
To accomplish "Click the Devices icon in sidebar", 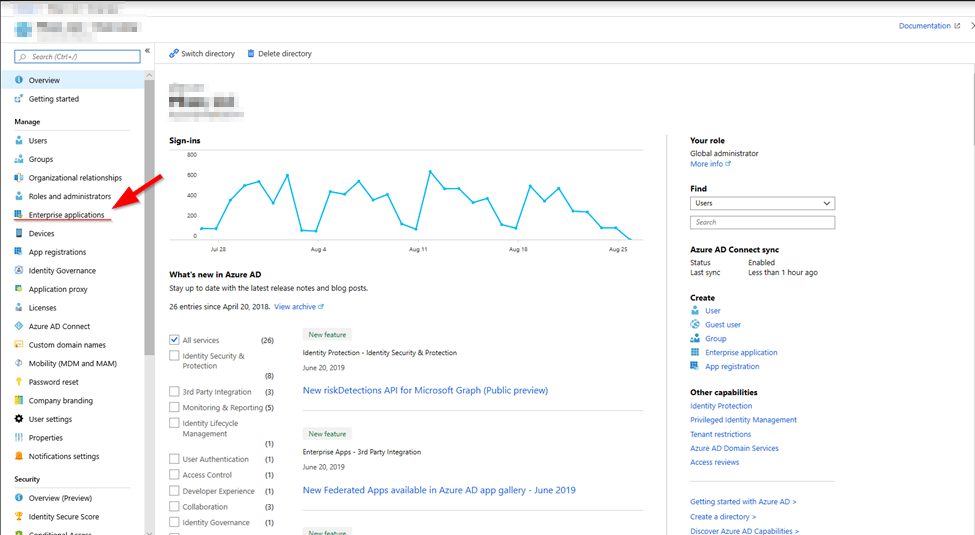I will click(x=19, y=233).
